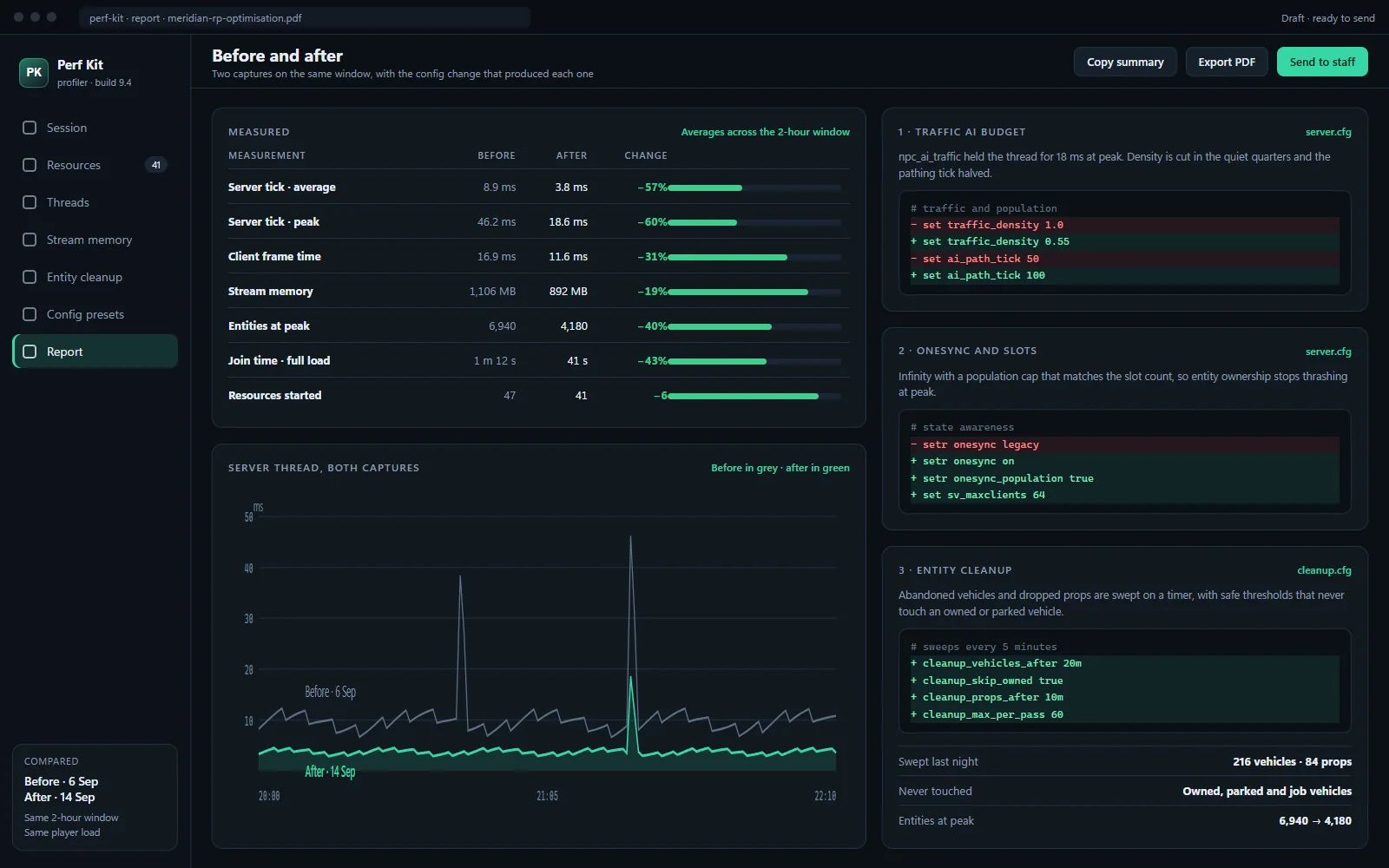Click the Resources sidebar icon
Image resolution: width=1389 pixels, height=868 pixels.
point(30,165)
